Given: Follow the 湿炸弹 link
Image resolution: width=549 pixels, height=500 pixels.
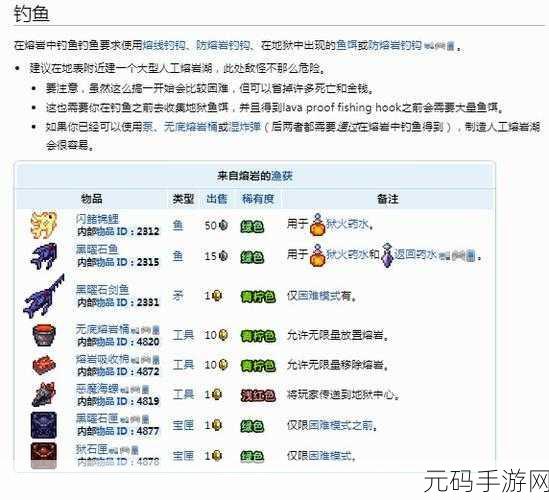Looking at the screenshot, I should coord(244,127).
